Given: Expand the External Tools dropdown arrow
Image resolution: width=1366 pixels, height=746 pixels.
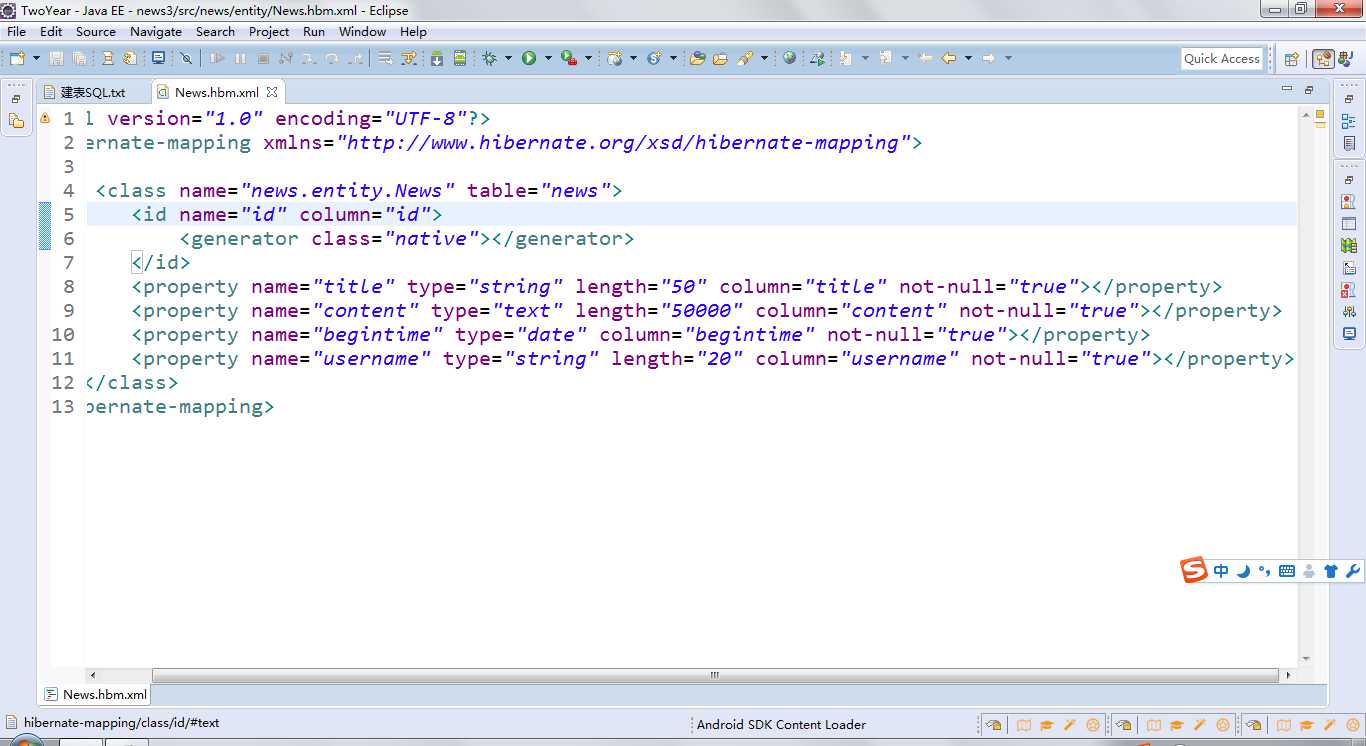Looking at the screenshot, I should click(588, 58).
